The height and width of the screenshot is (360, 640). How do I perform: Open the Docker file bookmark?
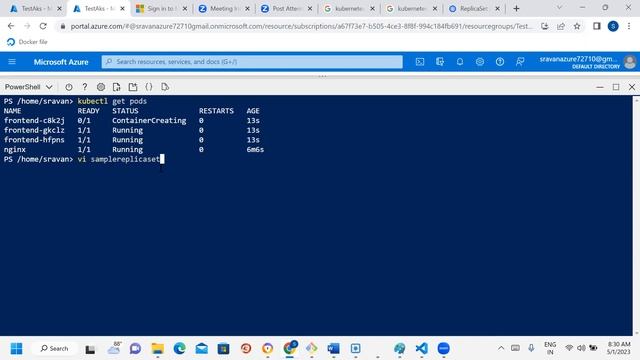point(27,42)
